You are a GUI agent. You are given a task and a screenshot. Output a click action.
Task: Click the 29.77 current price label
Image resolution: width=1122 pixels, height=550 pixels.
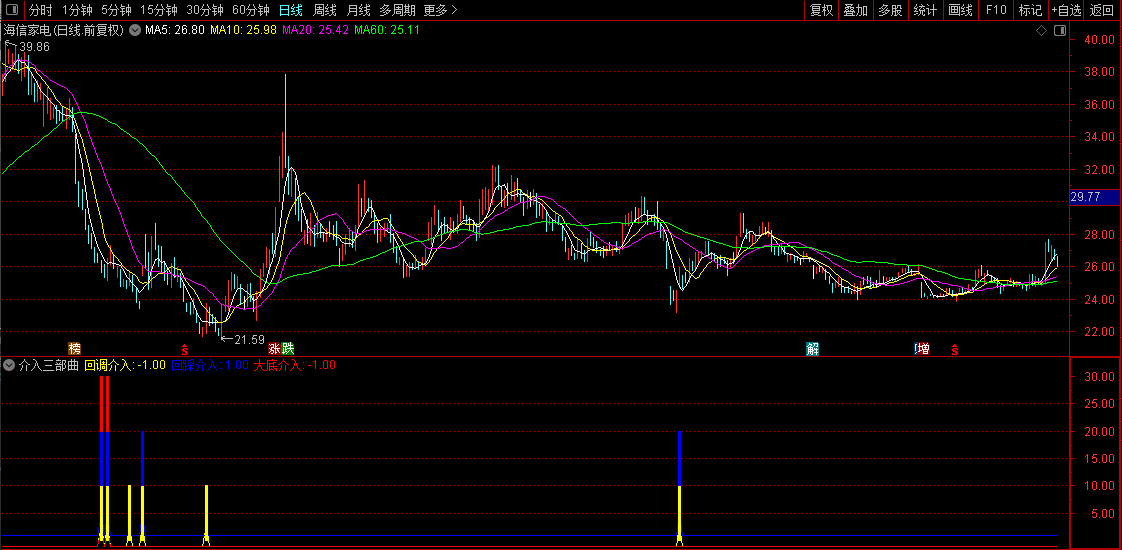[1085, 197]
